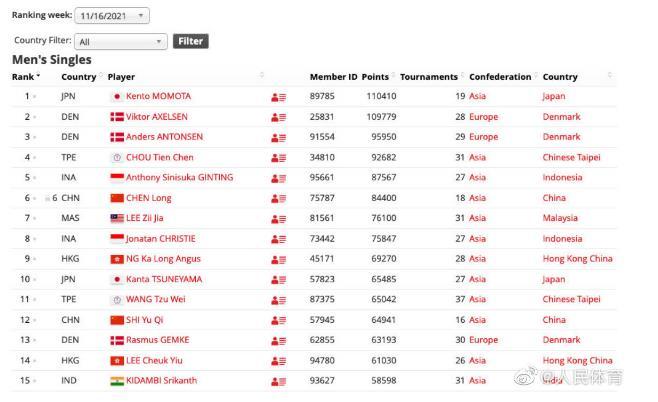658x402 pixels.
Task: Open KIDAMBI Srikanth player link
Action: point(161,381)
